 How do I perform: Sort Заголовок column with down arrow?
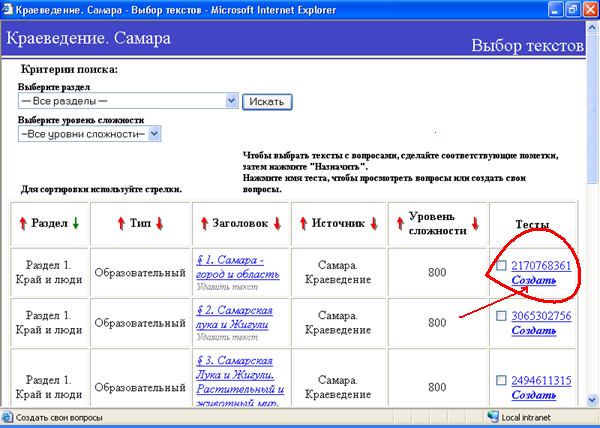[x=277, y=223]
